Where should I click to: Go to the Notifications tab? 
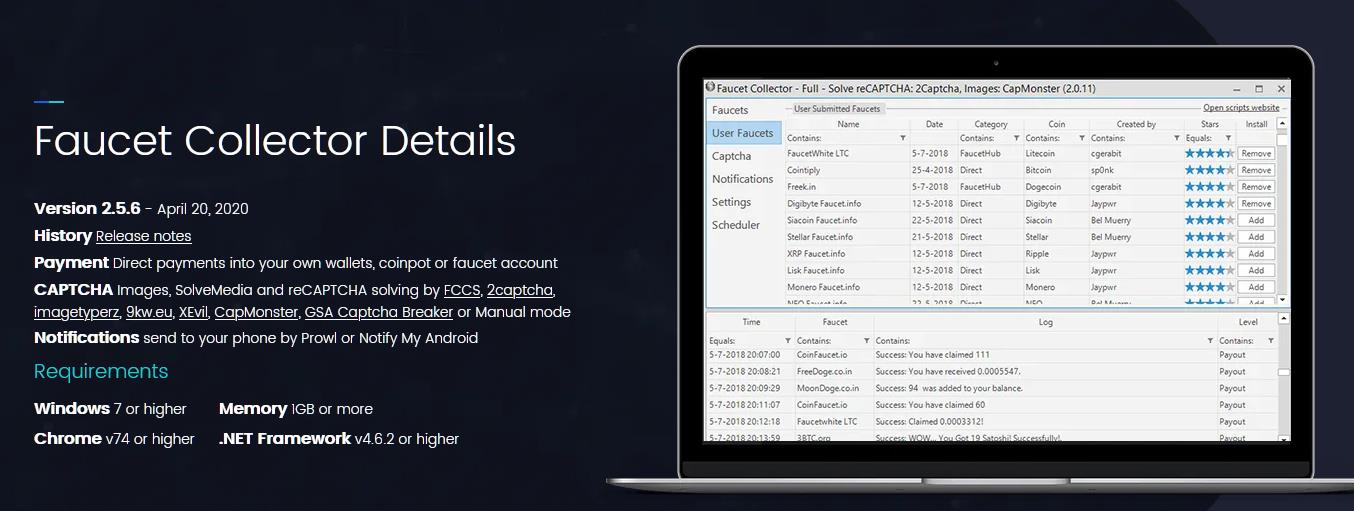tap(742, 179)
